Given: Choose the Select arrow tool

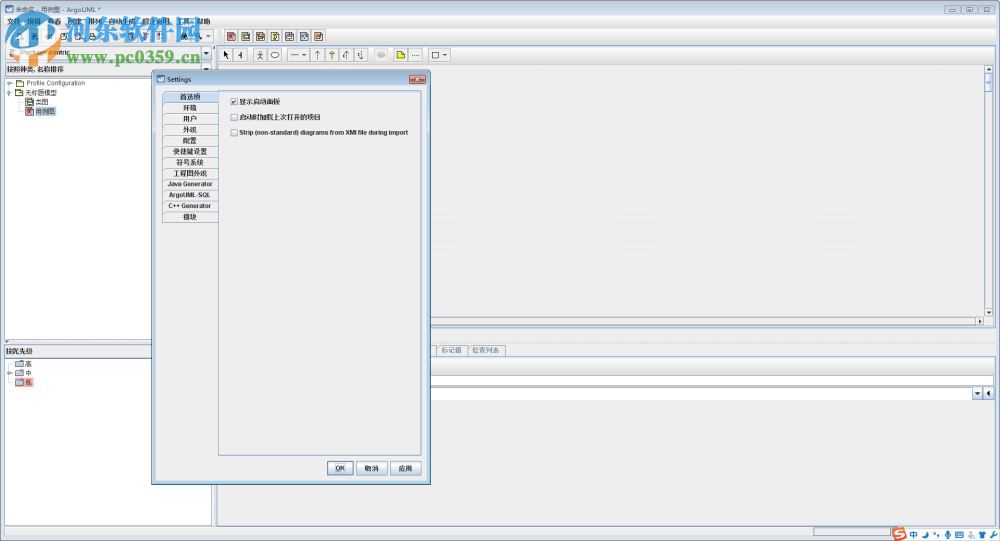Looking at the screenshot, I should point(226,56).
